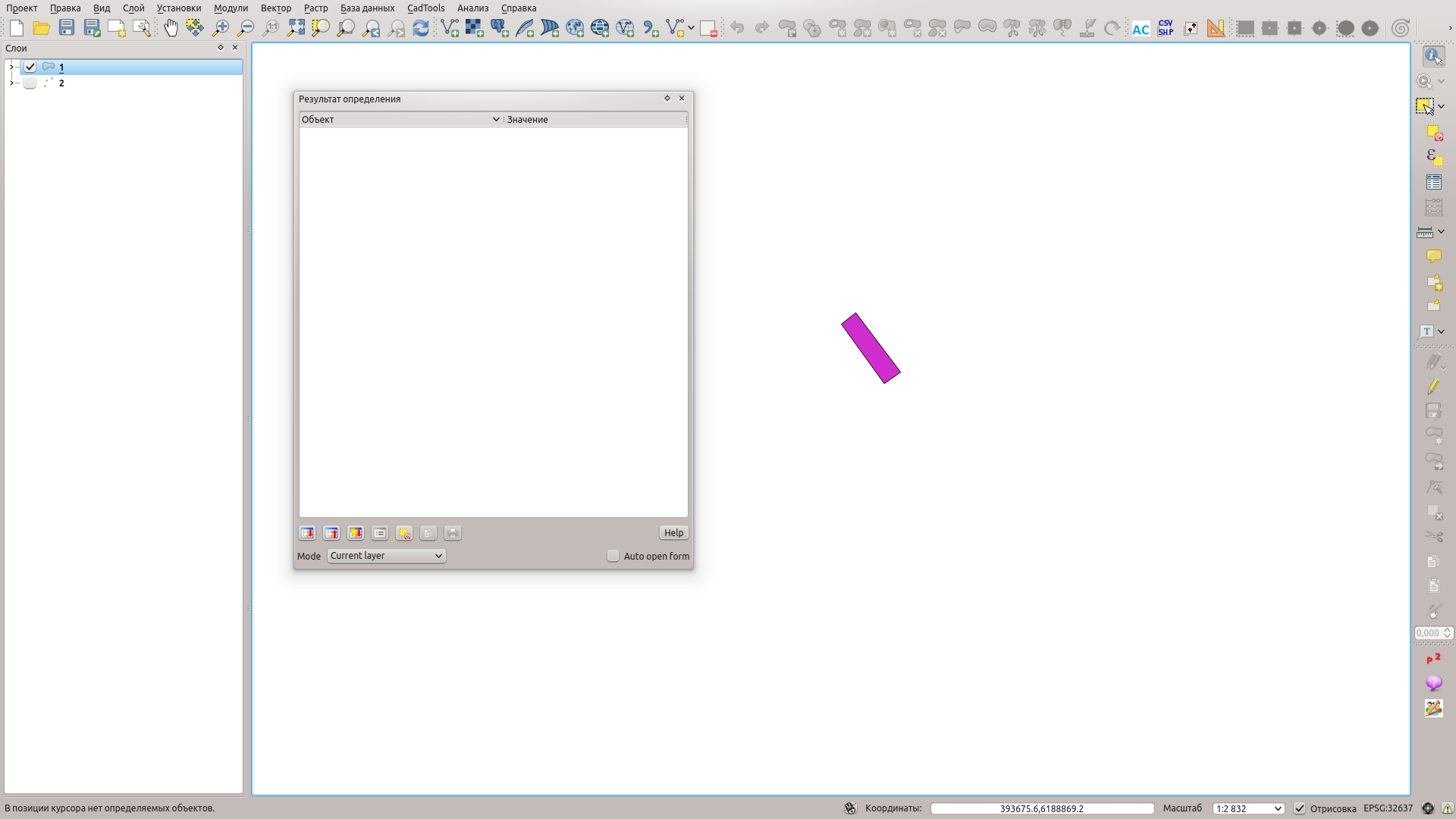Screen dimensions: 1456x819
Task: Click the Add PostGIS Layer elephant icon
Action: point(500,28)
